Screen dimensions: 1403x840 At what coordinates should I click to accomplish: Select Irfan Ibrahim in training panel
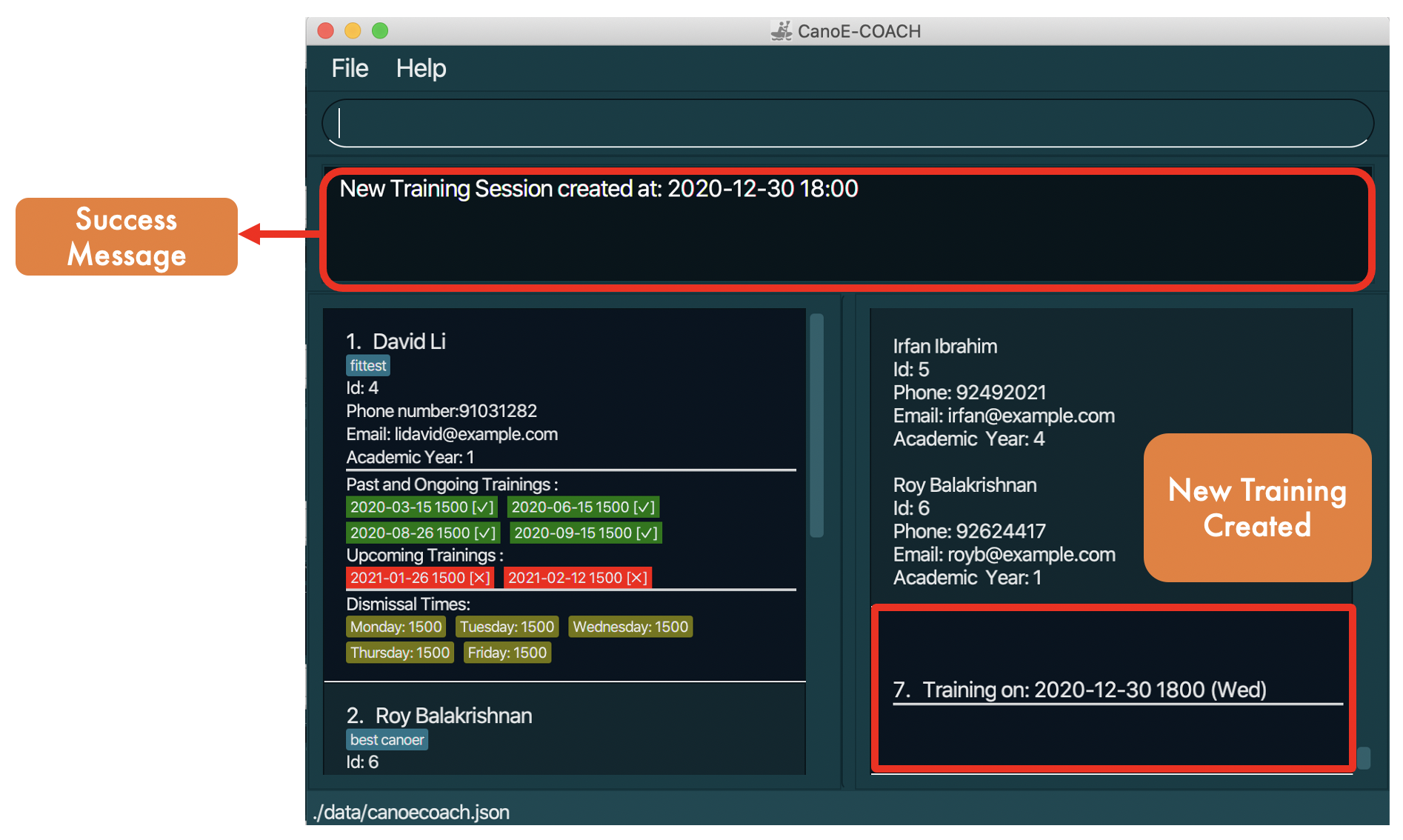(x=945, y=347)
